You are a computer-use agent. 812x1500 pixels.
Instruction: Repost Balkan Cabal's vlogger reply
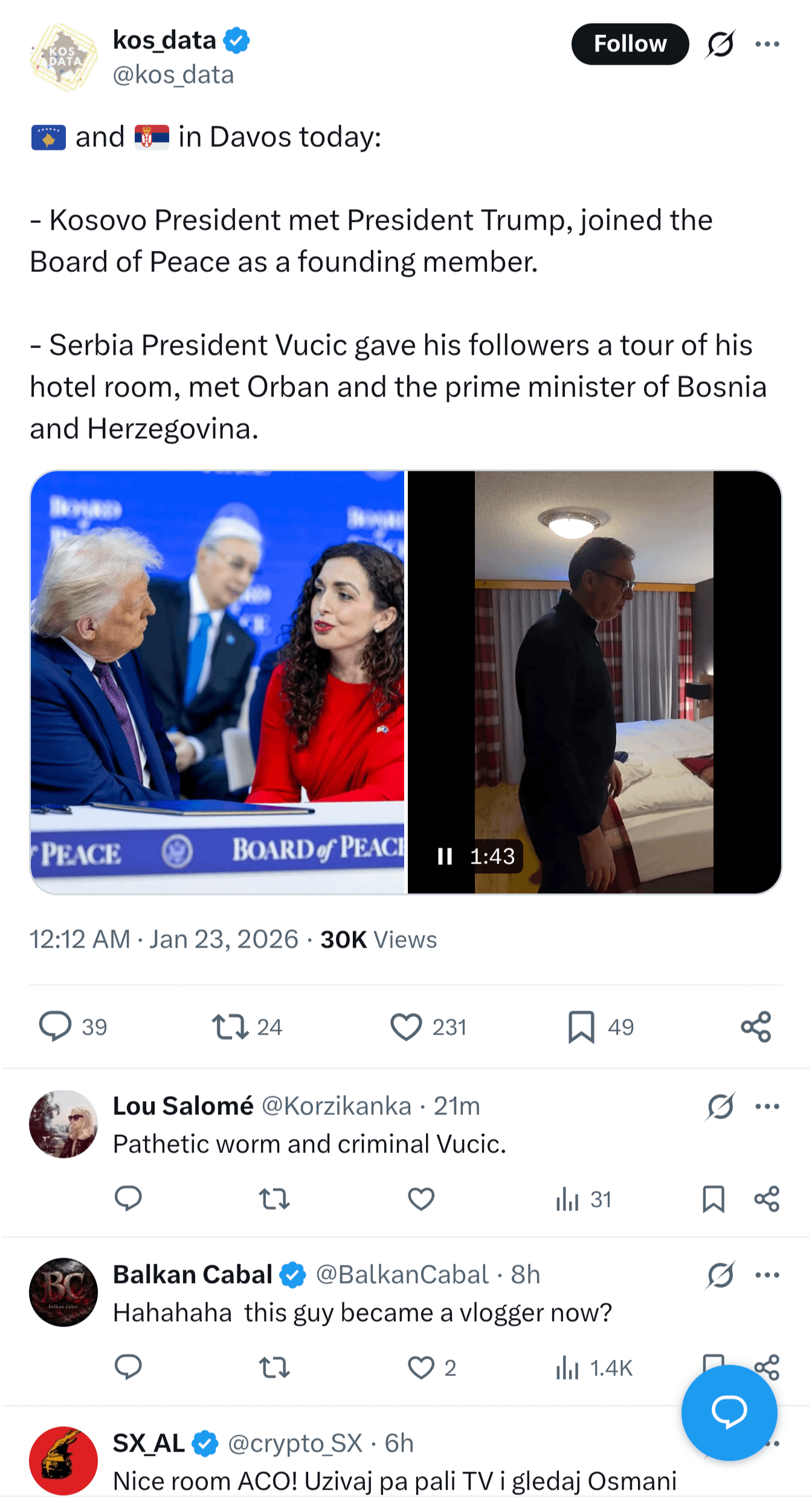[274, 1368]
